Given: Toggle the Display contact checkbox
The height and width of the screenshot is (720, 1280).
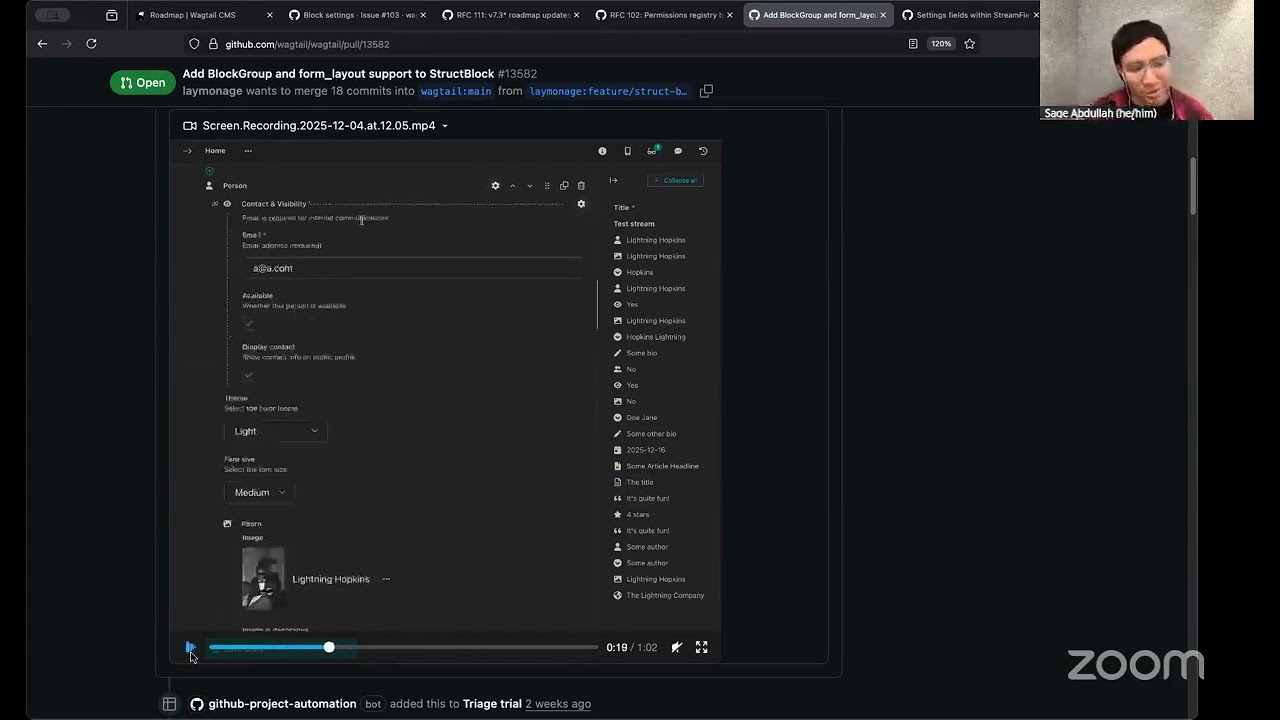Looking at the screenshot, I should click(x=249, y=375).
